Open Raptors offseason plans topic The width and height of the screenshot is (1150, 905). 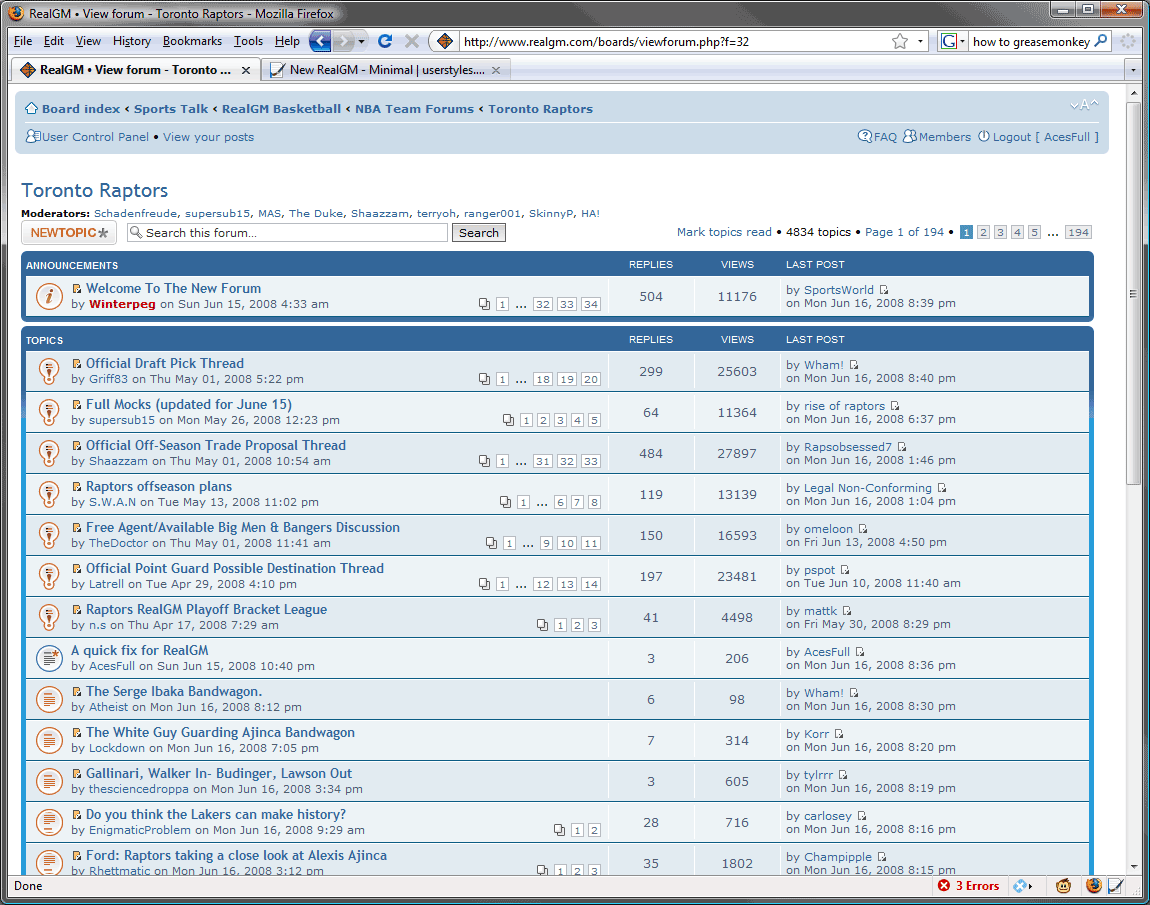pos(158,486)
